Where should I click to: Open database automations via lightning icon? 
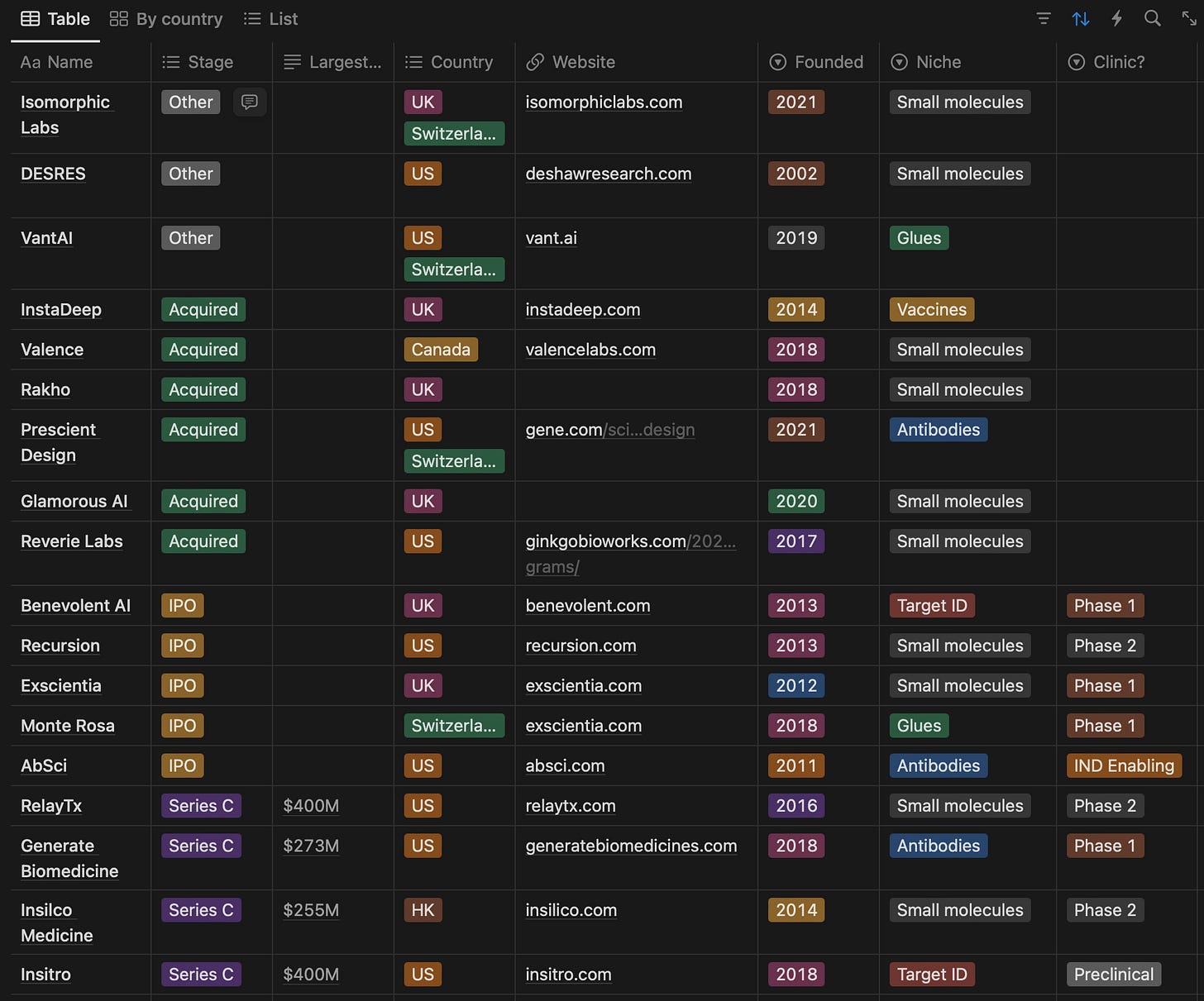1116,18
